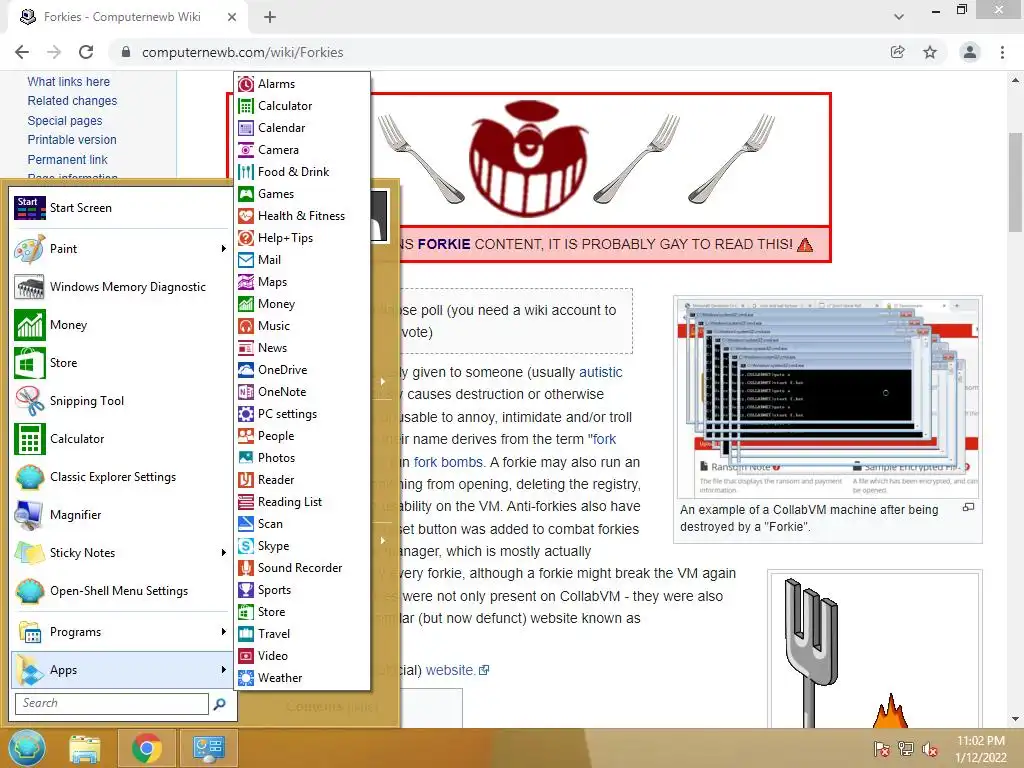Open a new browser tab
The height and width of the screenshot is (768, 1024).
(x=270, y=17)
